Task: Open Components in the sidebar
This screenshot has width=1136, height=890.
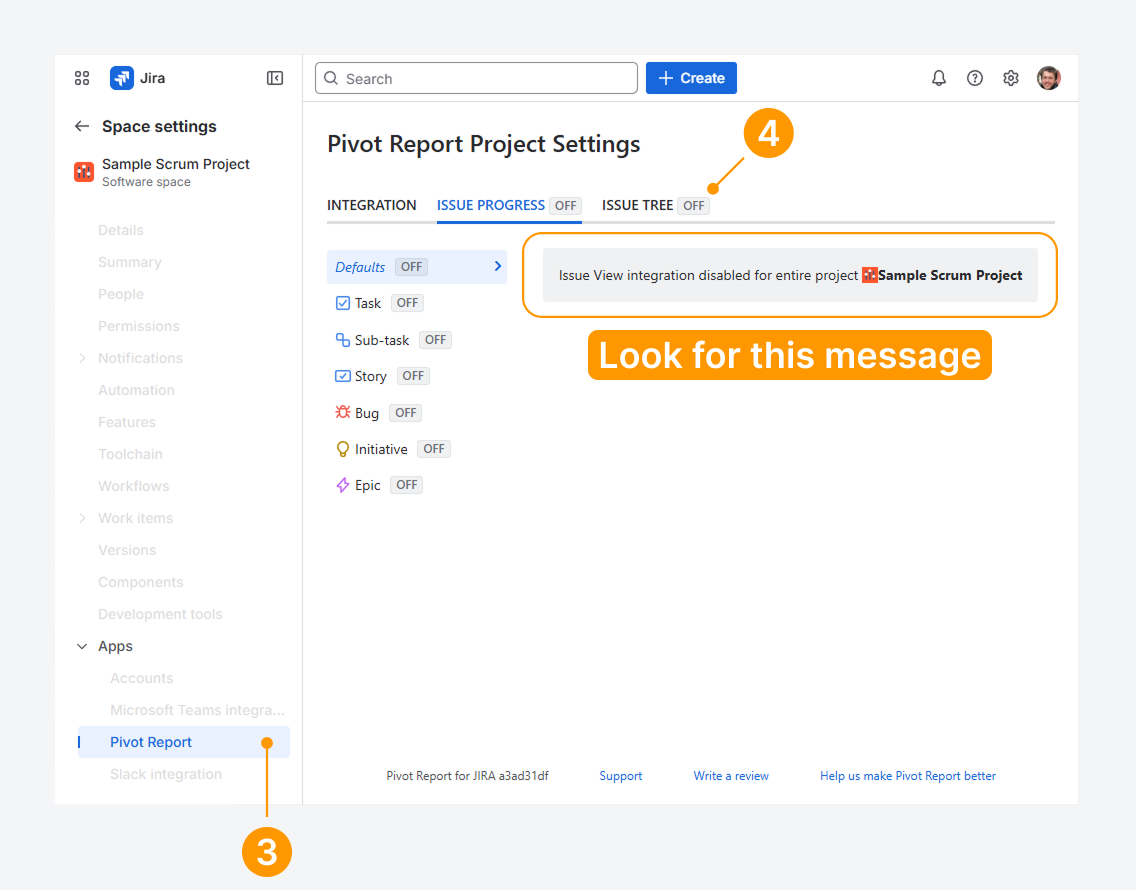Action: (141, 582)
